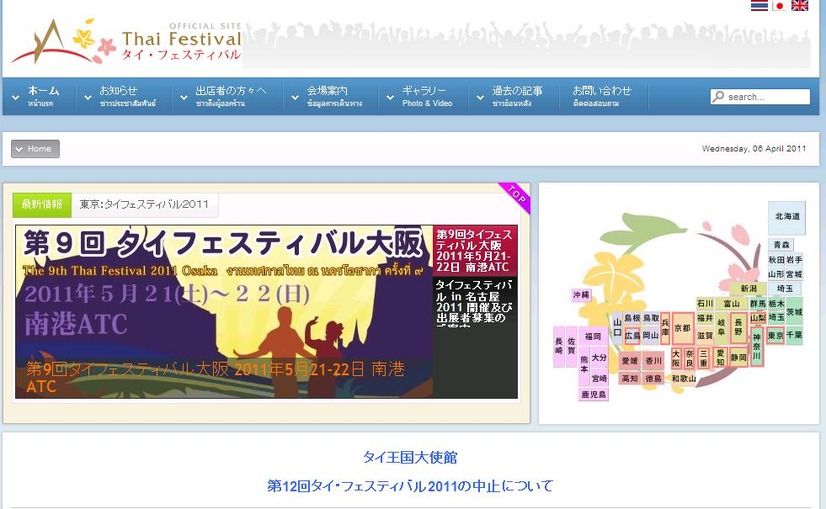Click the Home breadcrumb chevron arrow

point(19,149)
